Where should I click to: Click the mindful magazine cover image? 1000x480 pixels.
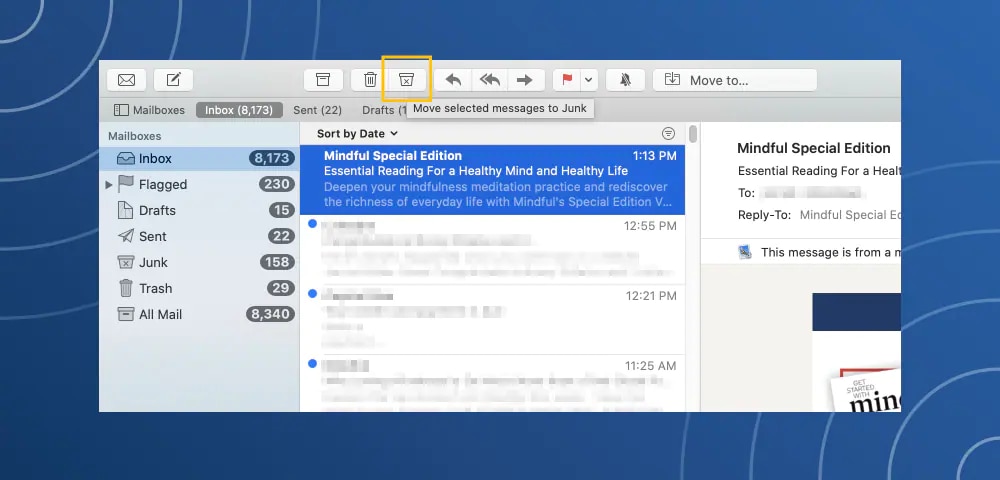pos(865,388)
